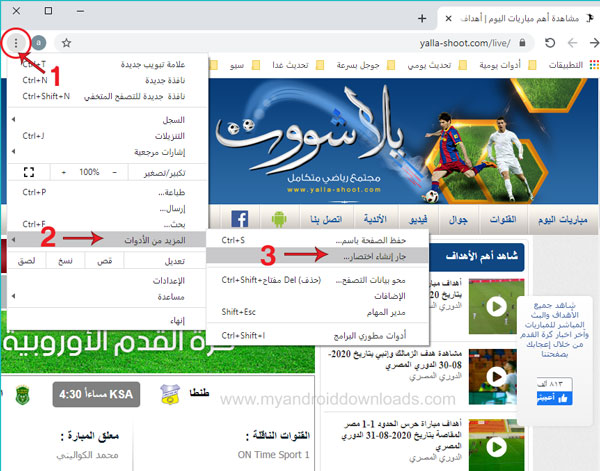Open التنزيلات from the menu
This screenshot has height=471, width=600.
click(108, 136)
